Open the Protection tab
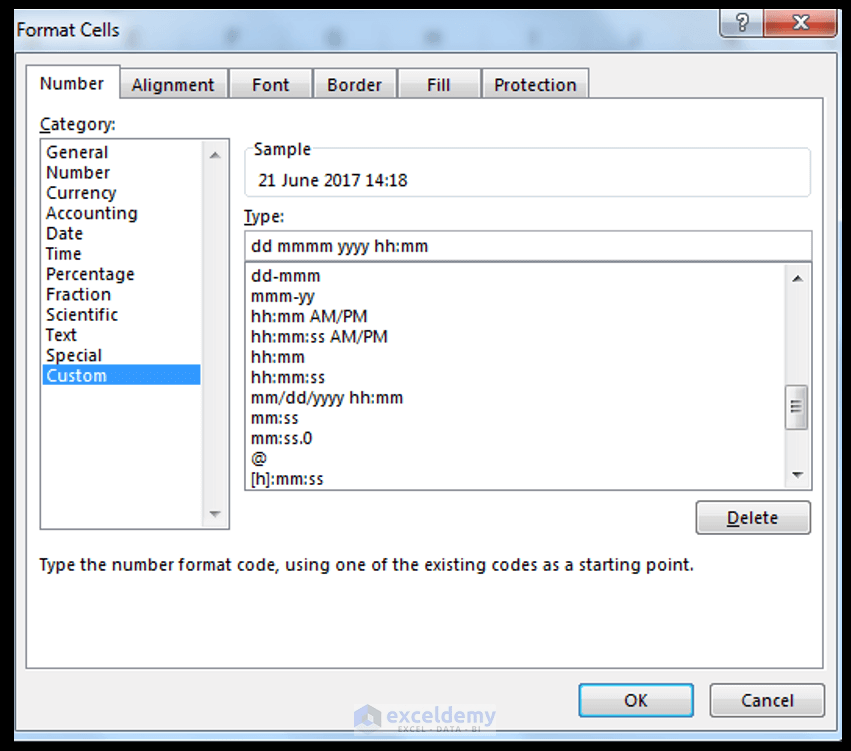Viewport: 851px width, 751px height. pyautogui.click(x=535, y=84)
